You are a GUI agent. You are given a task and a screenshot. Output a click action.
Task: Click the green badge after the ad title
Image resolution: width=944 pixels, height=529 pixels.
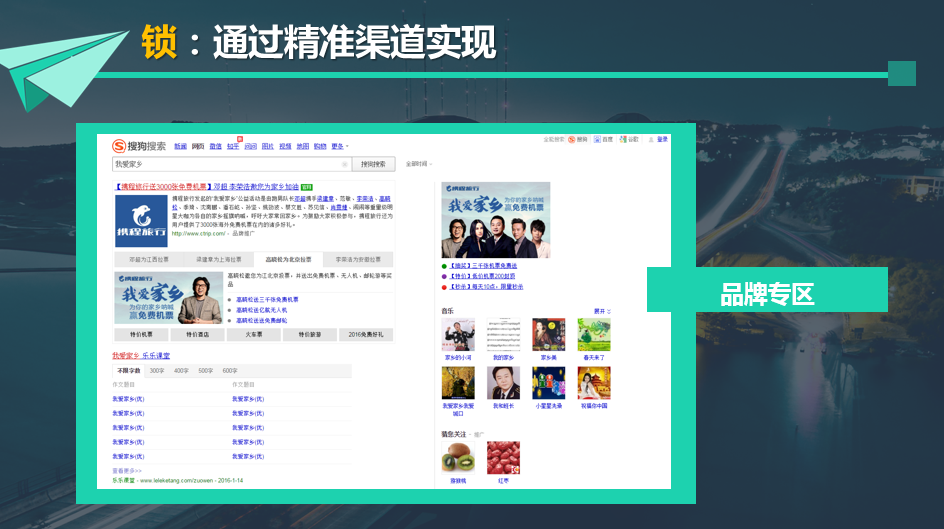pos(306,187)
